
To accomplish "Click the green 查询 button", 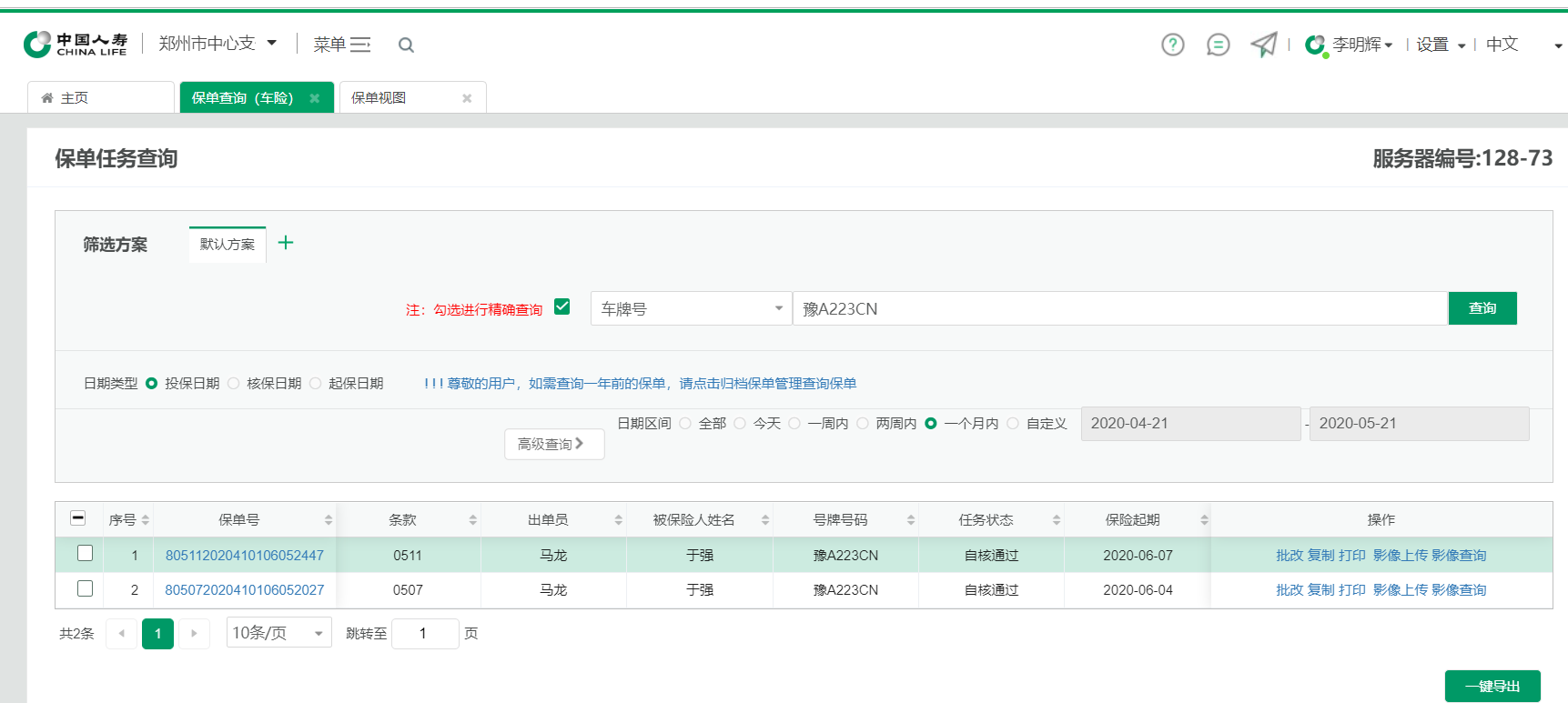I will 1482,308.
